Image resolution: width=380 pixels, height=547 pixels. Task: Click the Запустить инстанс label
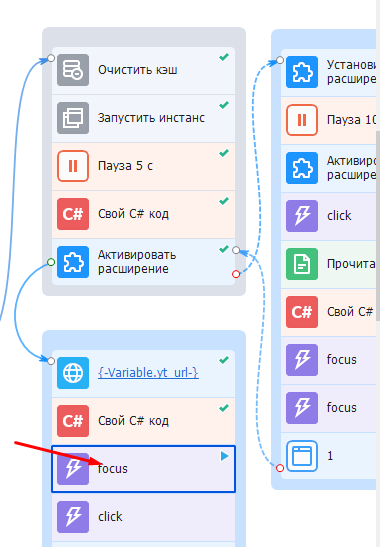point(151,118)
